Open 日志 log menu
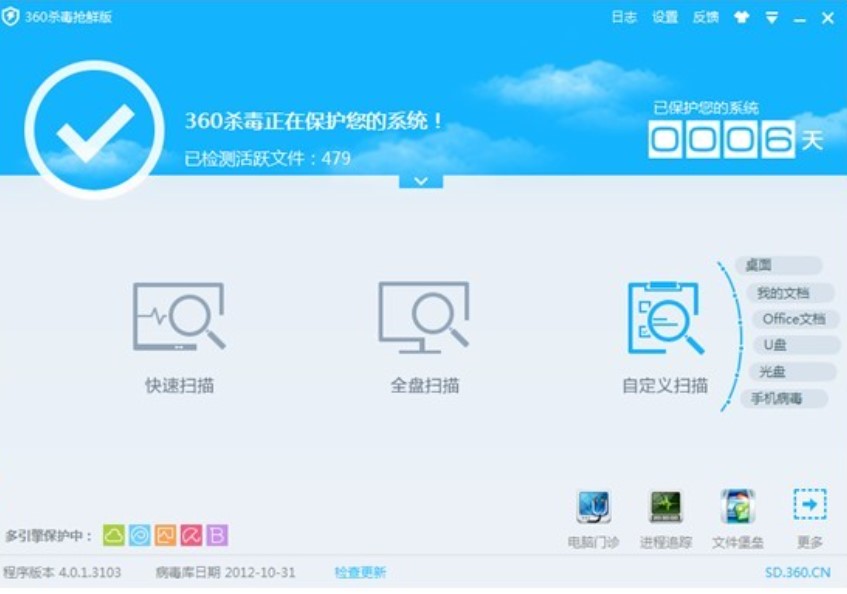 coord(624,17)
